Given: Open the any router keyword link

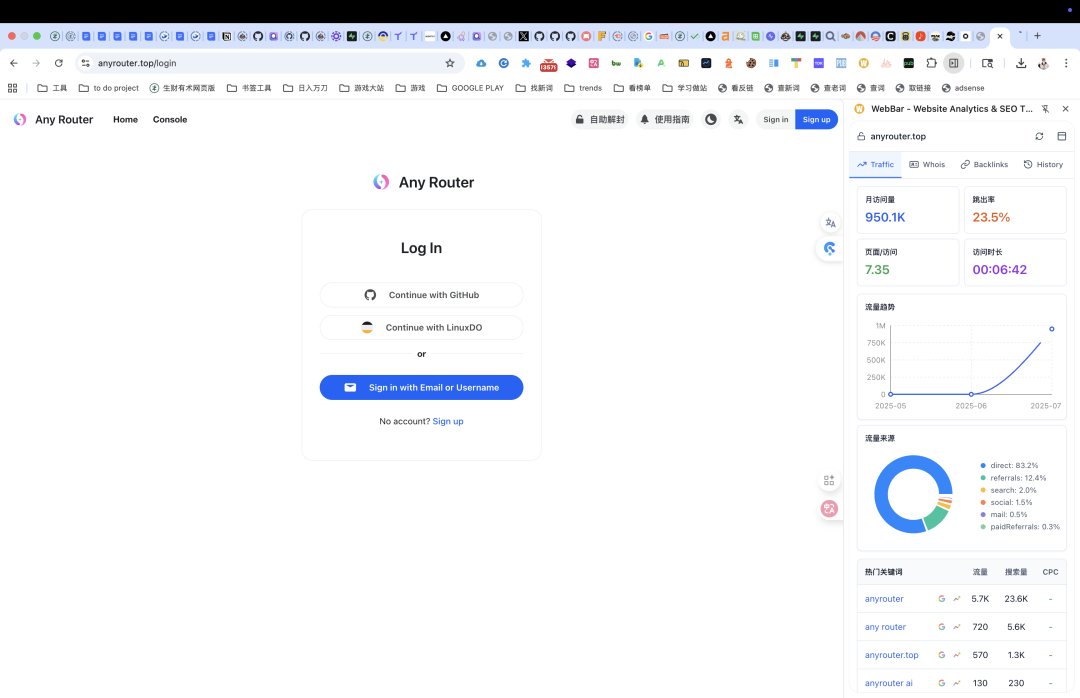Looking at the screenshot, I should point(885,627).
